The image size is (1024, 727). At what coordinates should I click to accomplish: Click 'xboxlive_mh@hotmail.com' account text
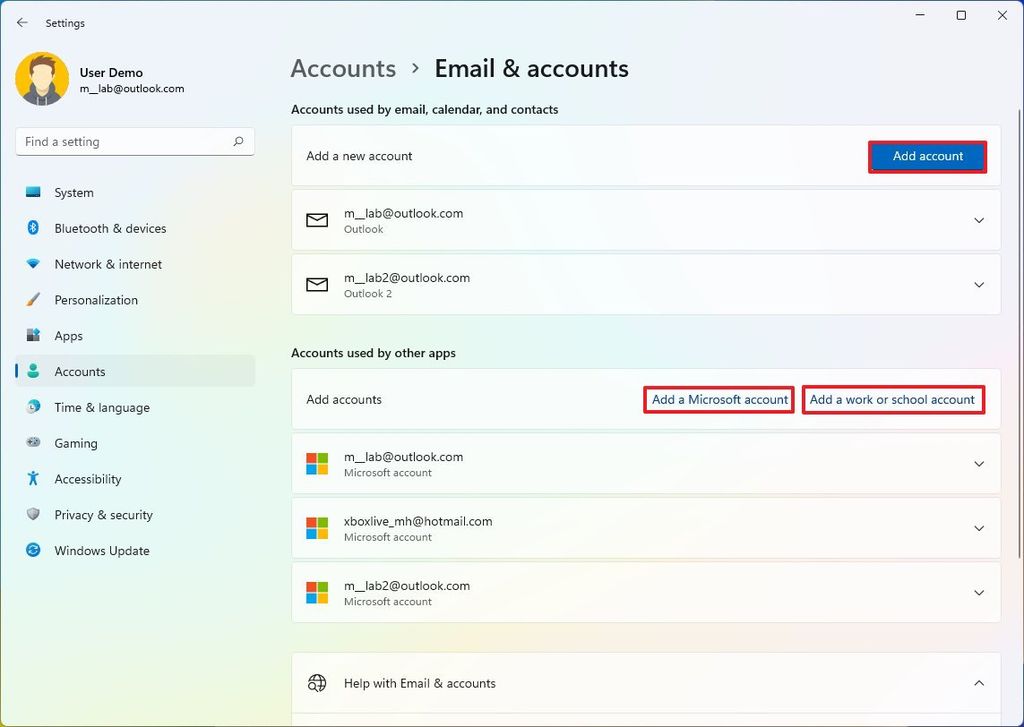418,521
